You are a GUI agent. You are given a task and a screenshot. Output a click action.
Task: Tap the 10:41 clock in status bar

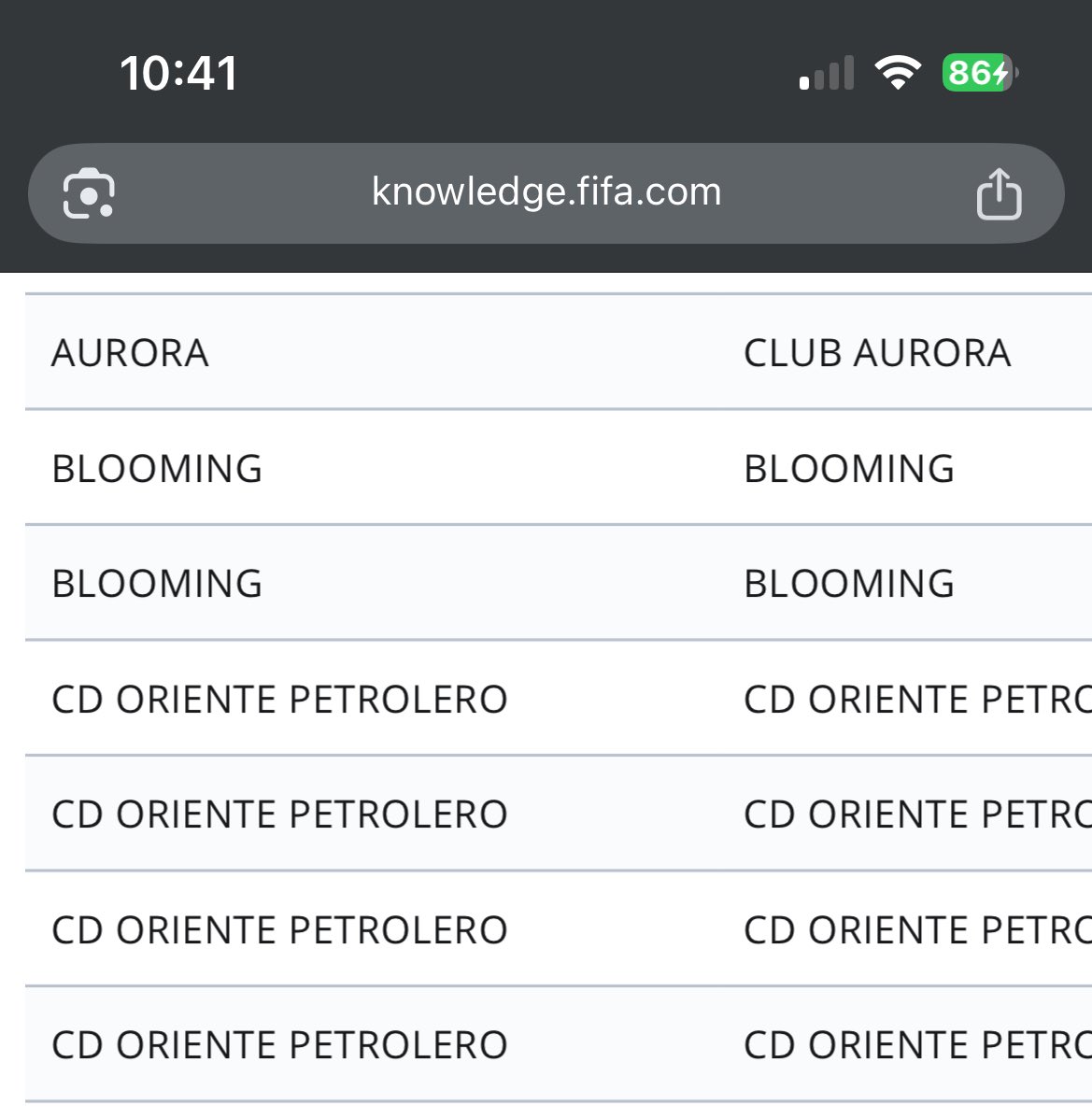pos(178,73)
